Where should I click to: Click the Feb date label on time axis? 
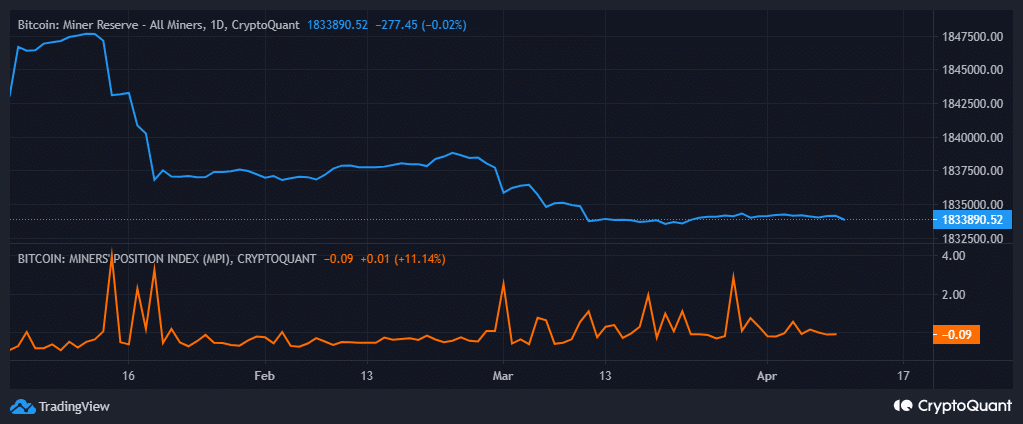pos(263,376)
